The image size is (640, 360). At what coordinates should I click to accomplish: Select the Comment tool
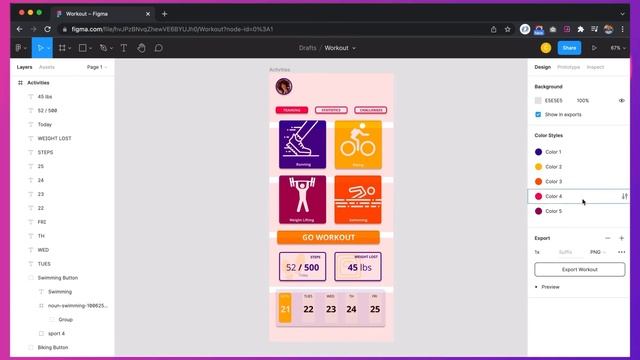(x=159, y=48)
